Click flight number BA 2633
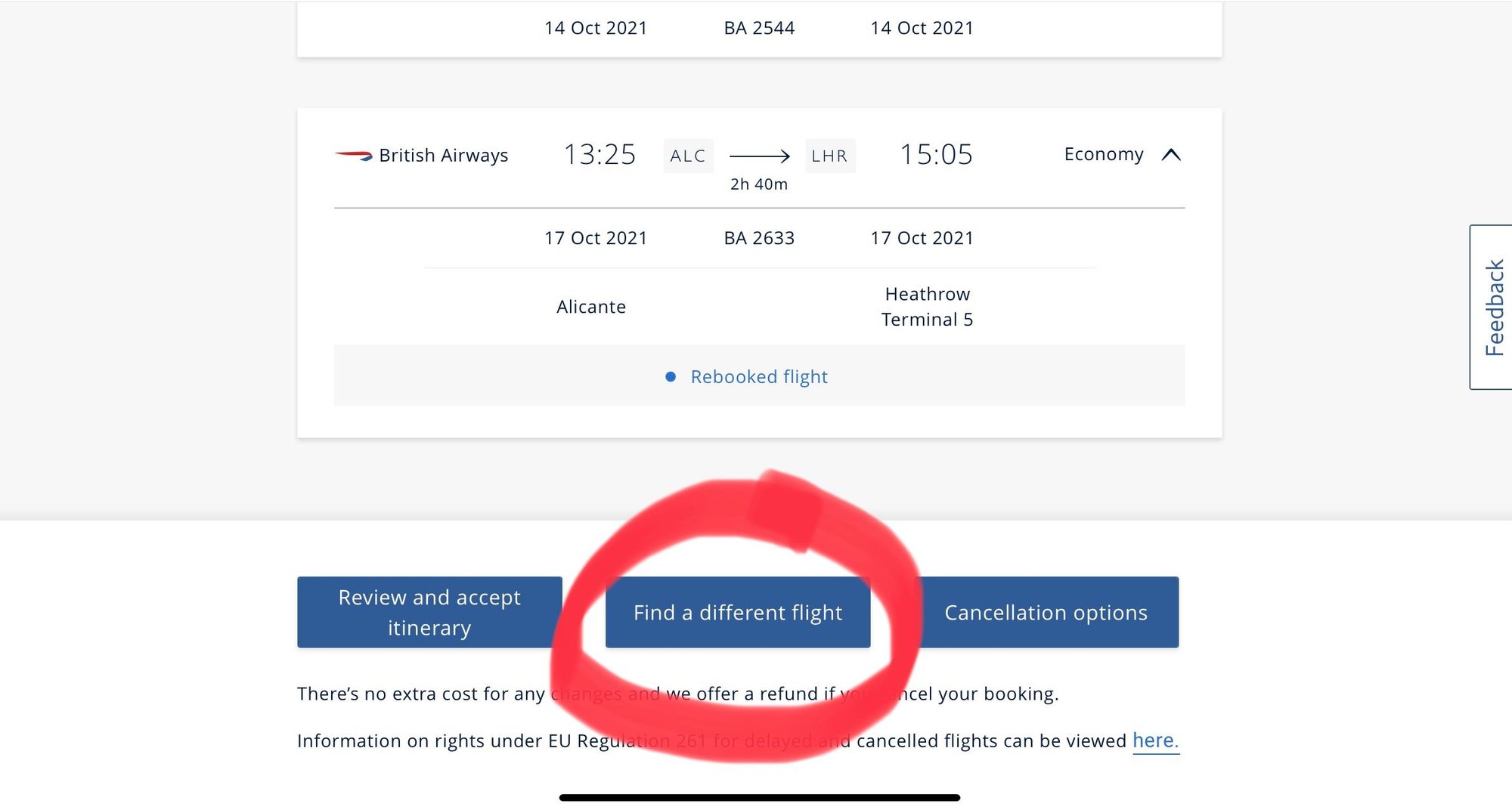This screenshot has width=1512, height=810. 759,238
